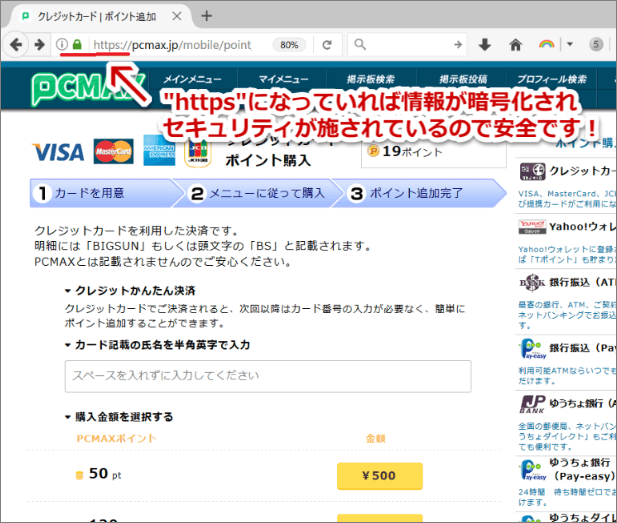This screenshot has width=617, height=523.
Task: Click the American Express logo
Action: 159,150
